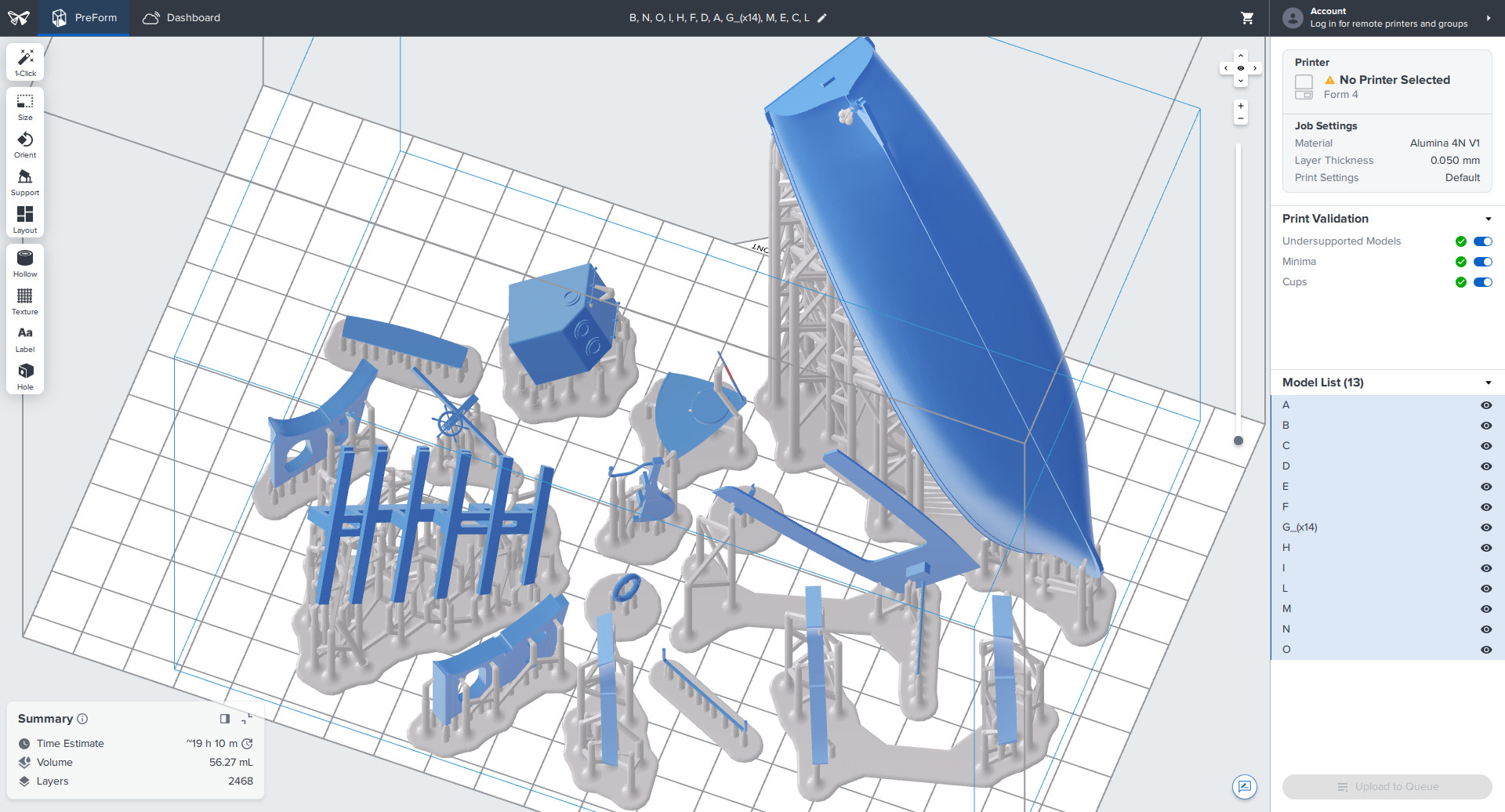Image resolution: width=1505 pixels, height=812 pixels.
Task: Select model L in Model List
Action: (1387, 589)
